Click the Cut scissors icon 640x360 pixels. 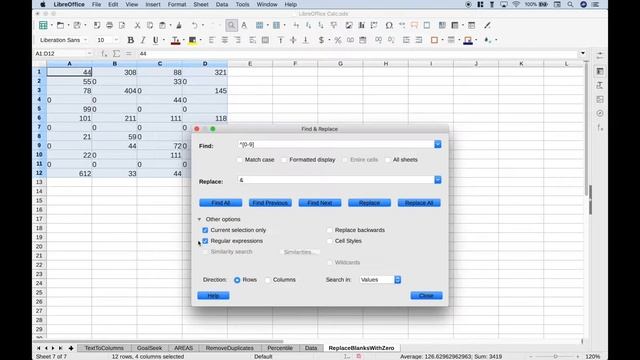click(x=138, y=25)
